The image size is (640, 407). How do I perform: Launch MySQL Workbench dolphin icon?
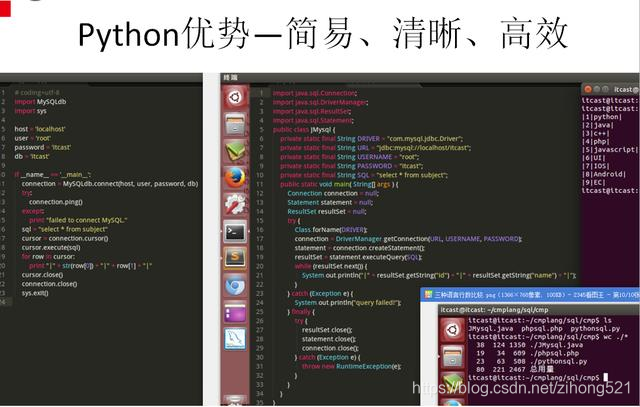pos(235,339)
